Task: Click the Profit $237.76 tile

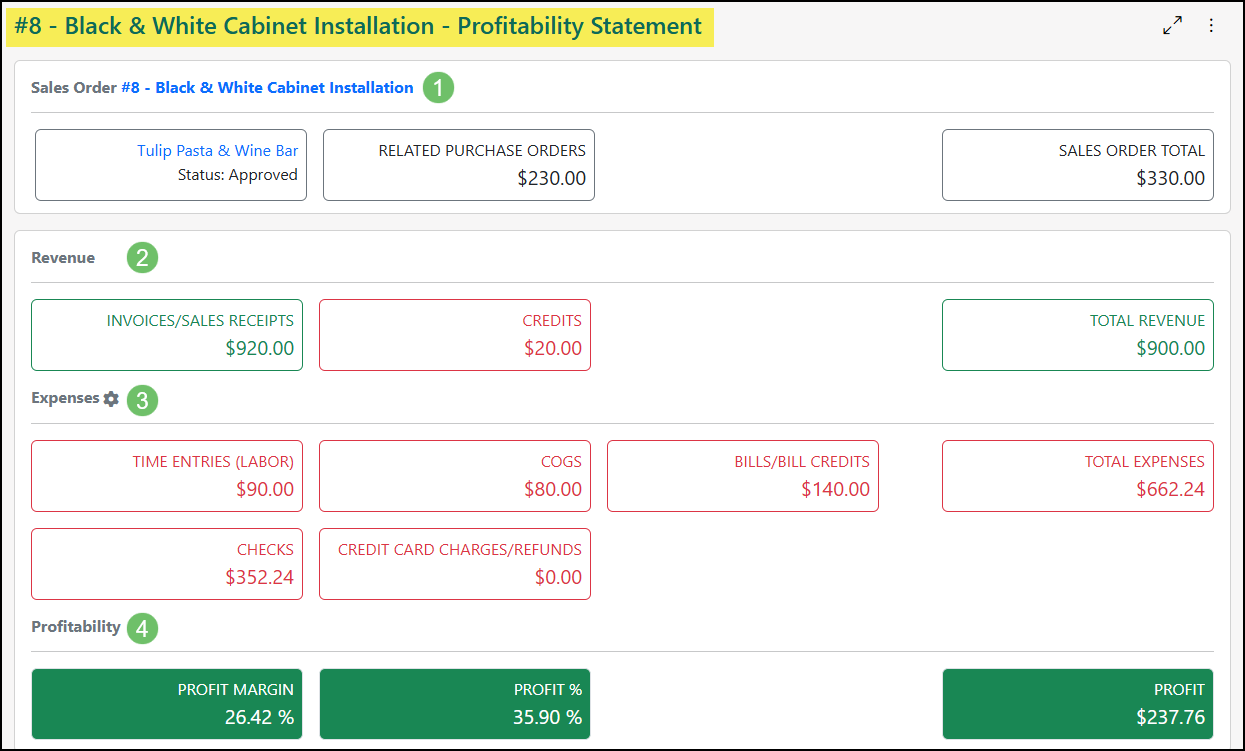Action: (1078, 704)
